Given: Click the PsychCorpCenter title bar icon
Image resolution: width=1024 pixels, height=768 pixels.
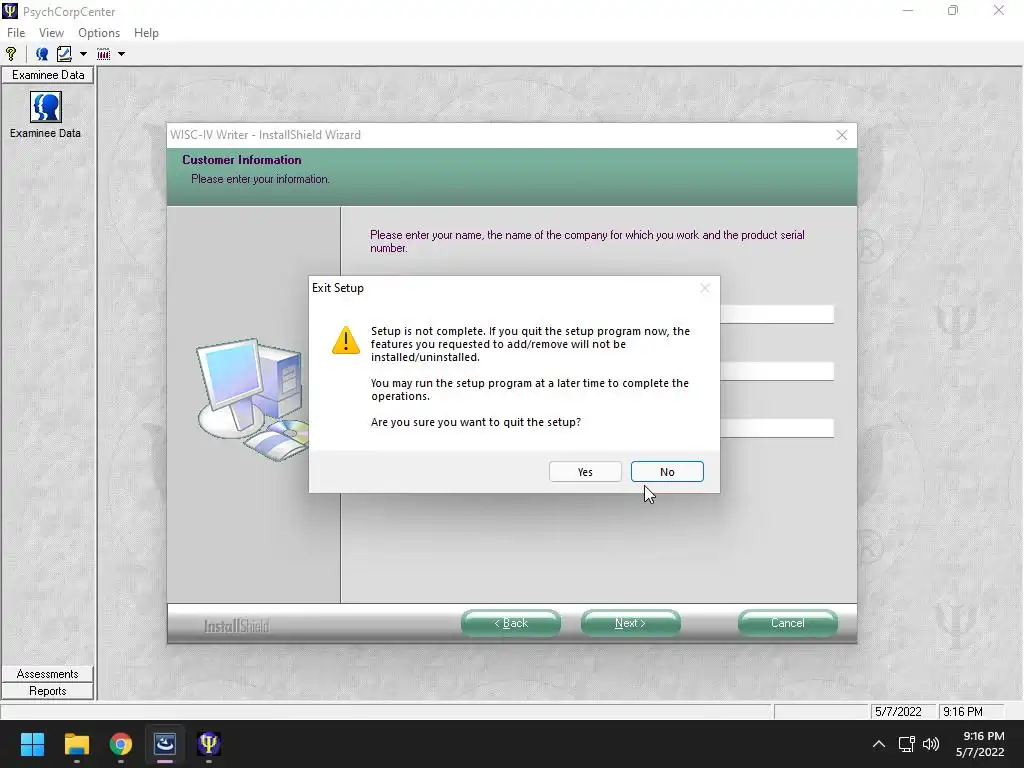Looking at the screenshot, I should click(10, 11).
